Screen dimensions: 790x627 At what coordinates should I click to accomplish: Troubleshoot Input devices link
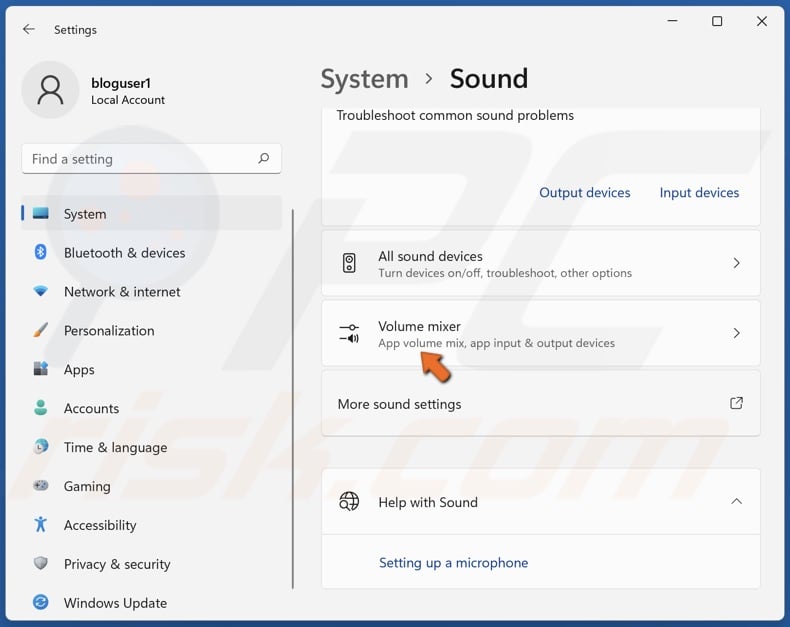[699, 193]
